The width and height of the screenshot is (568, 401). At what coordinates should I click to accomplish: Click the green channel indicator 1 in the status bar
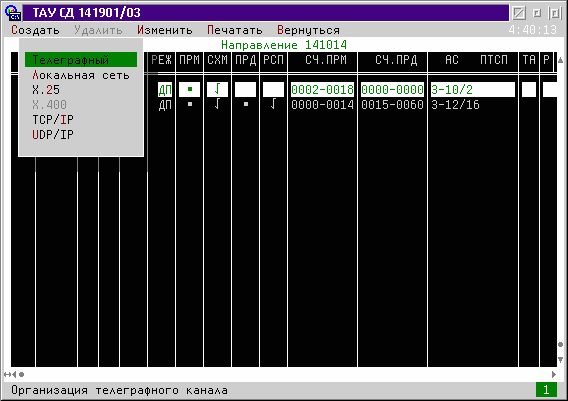click(x=546, y=390)
